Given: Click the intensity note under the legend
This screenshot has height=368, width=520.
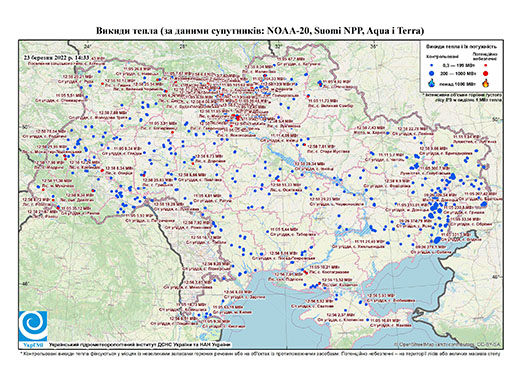Looking at the screenshot, I should coord(462,97).
